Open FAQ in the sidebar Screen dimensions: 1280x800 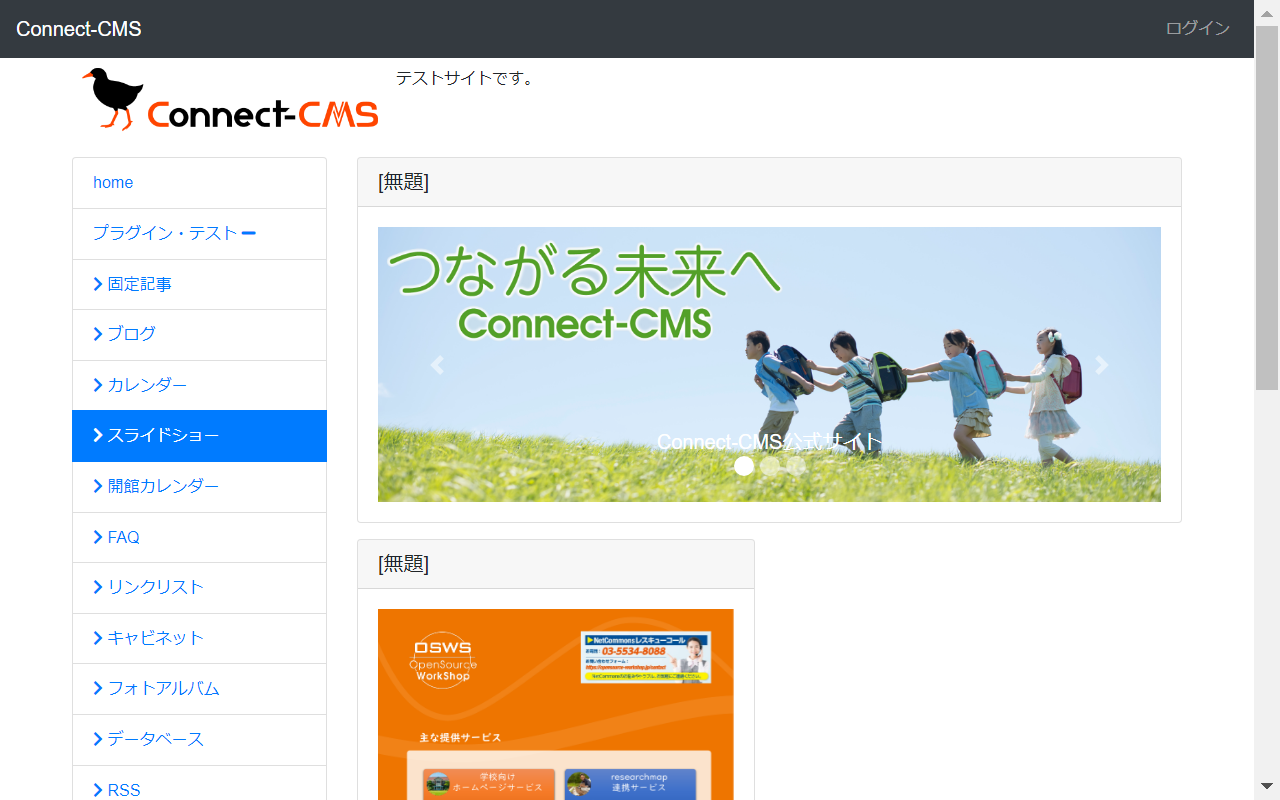point(199,538)
